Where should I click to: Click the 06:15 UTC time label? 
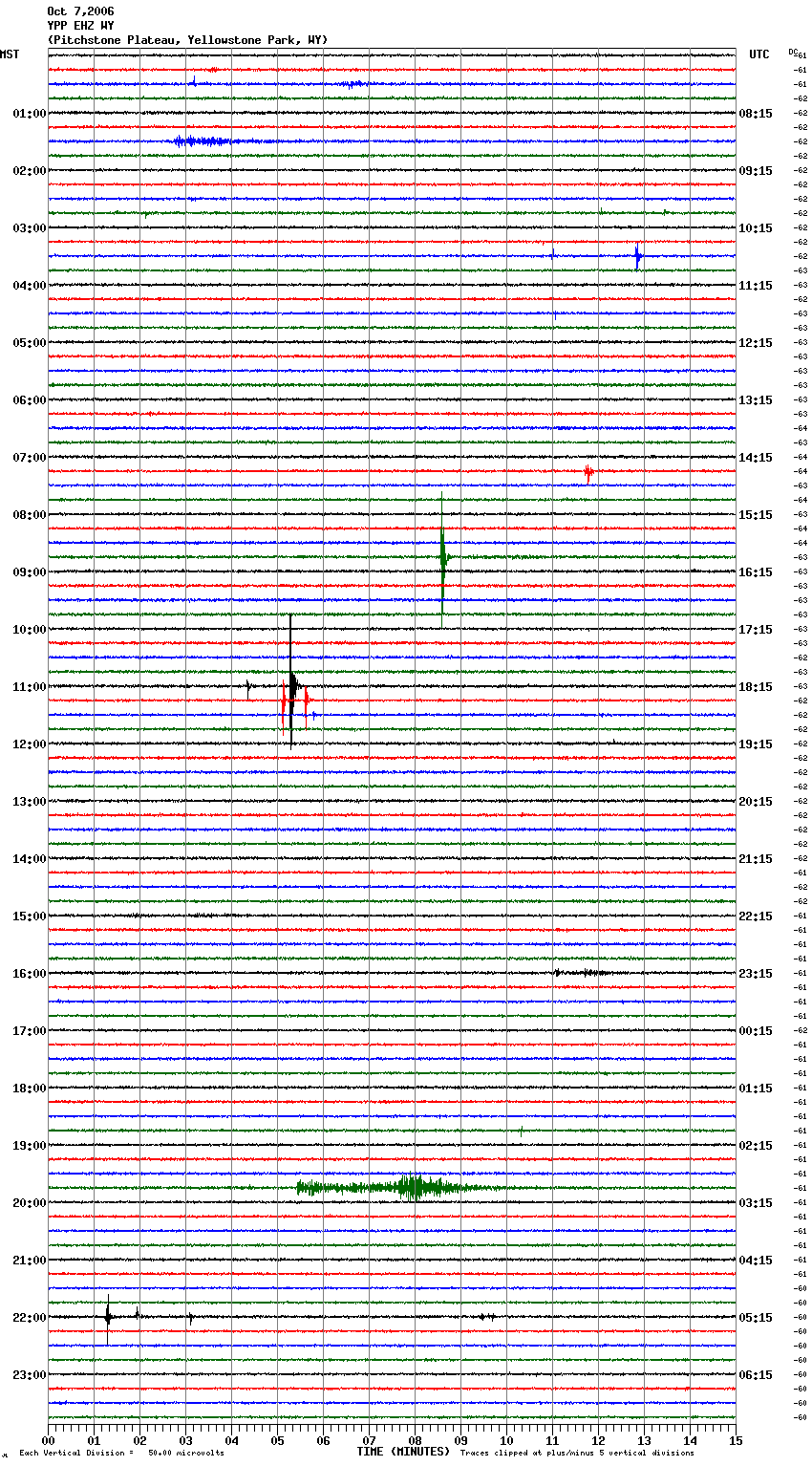pos(756,1375)
